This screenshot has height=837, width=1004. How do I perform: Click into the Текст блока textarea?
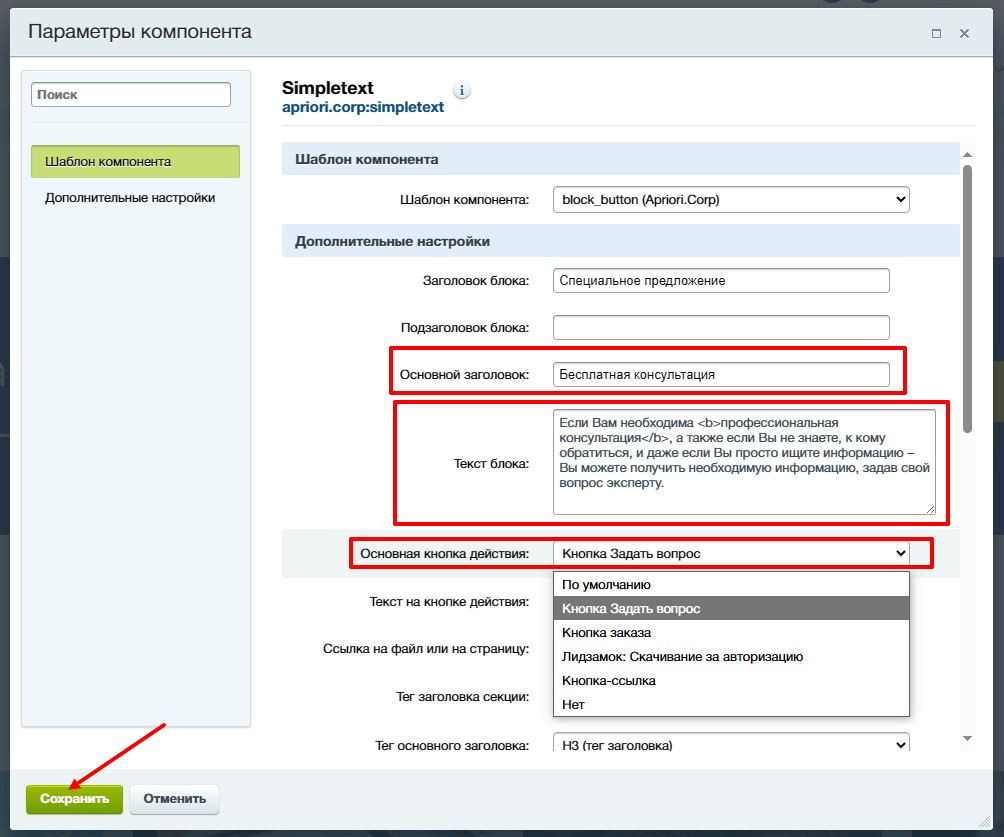click(743, 461)
